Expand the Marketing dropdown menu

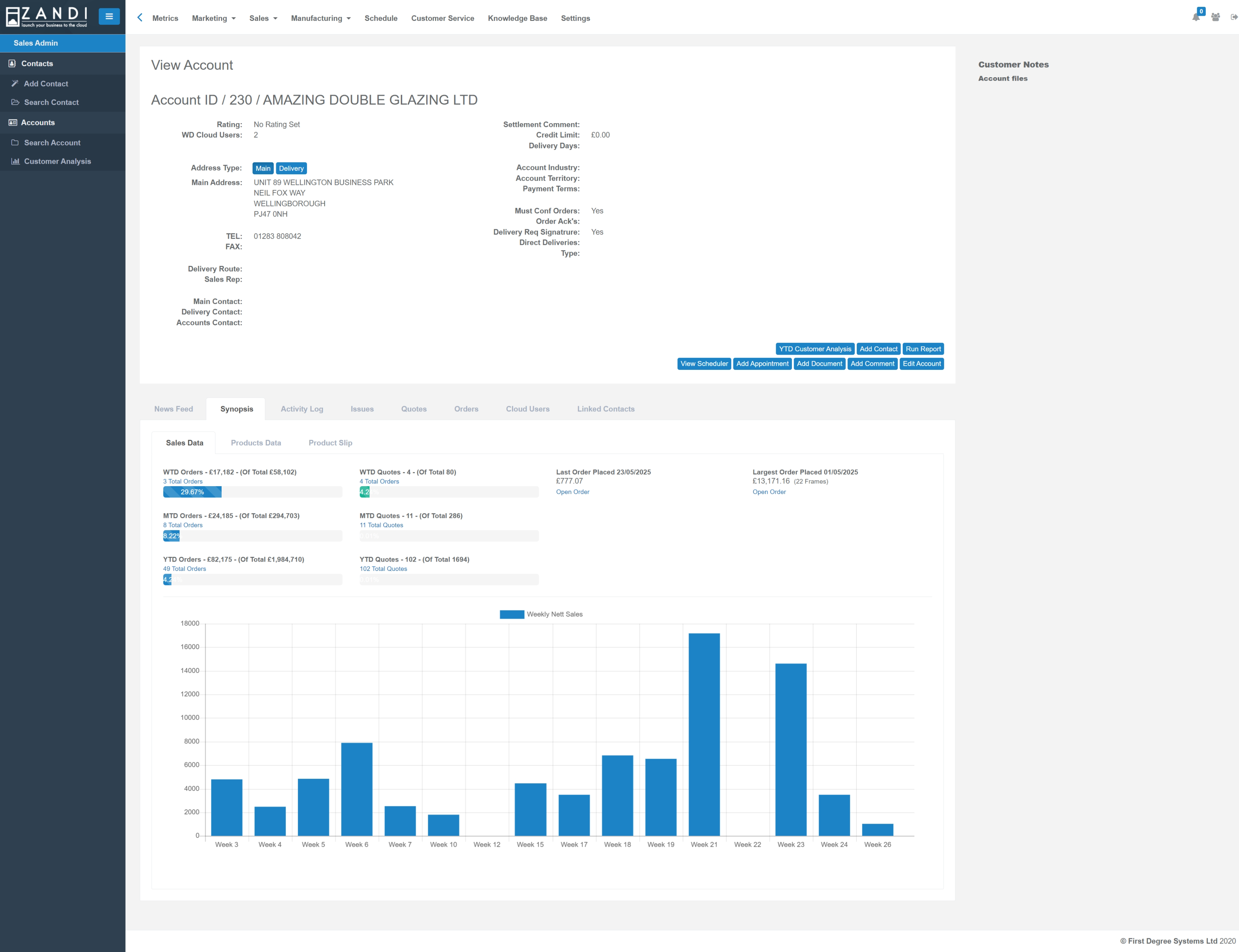click(214, 18)
